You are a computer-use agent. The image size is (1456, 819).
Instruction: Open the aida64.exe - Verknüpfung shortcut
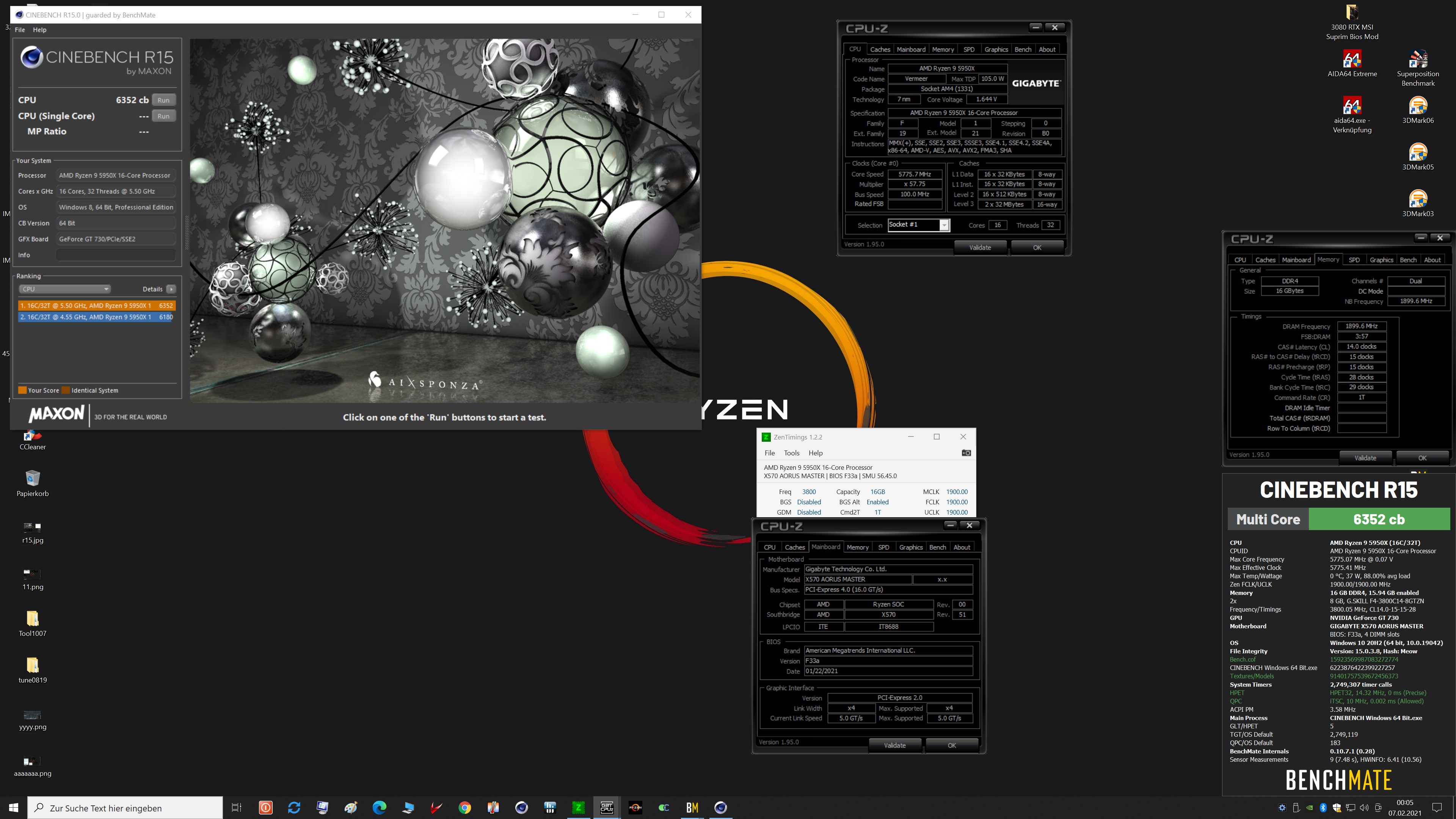1352,115
